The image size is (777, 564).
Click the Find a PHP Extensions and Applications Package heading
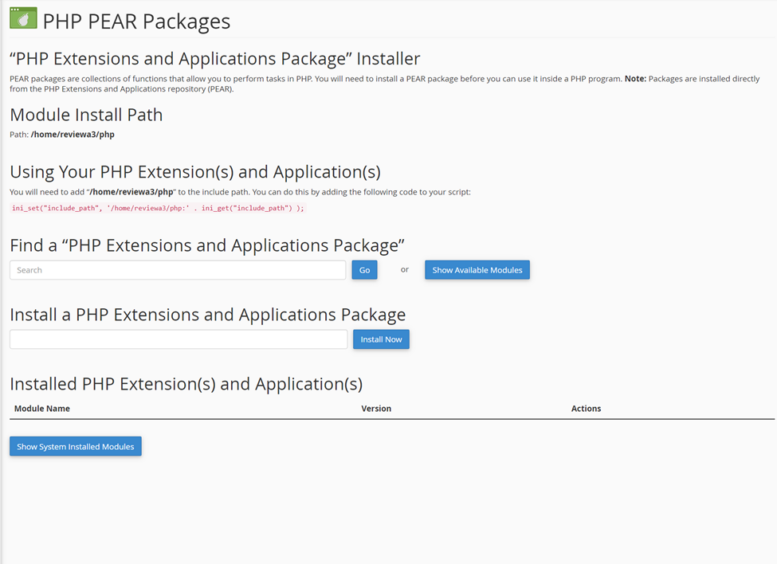[207, 245]
